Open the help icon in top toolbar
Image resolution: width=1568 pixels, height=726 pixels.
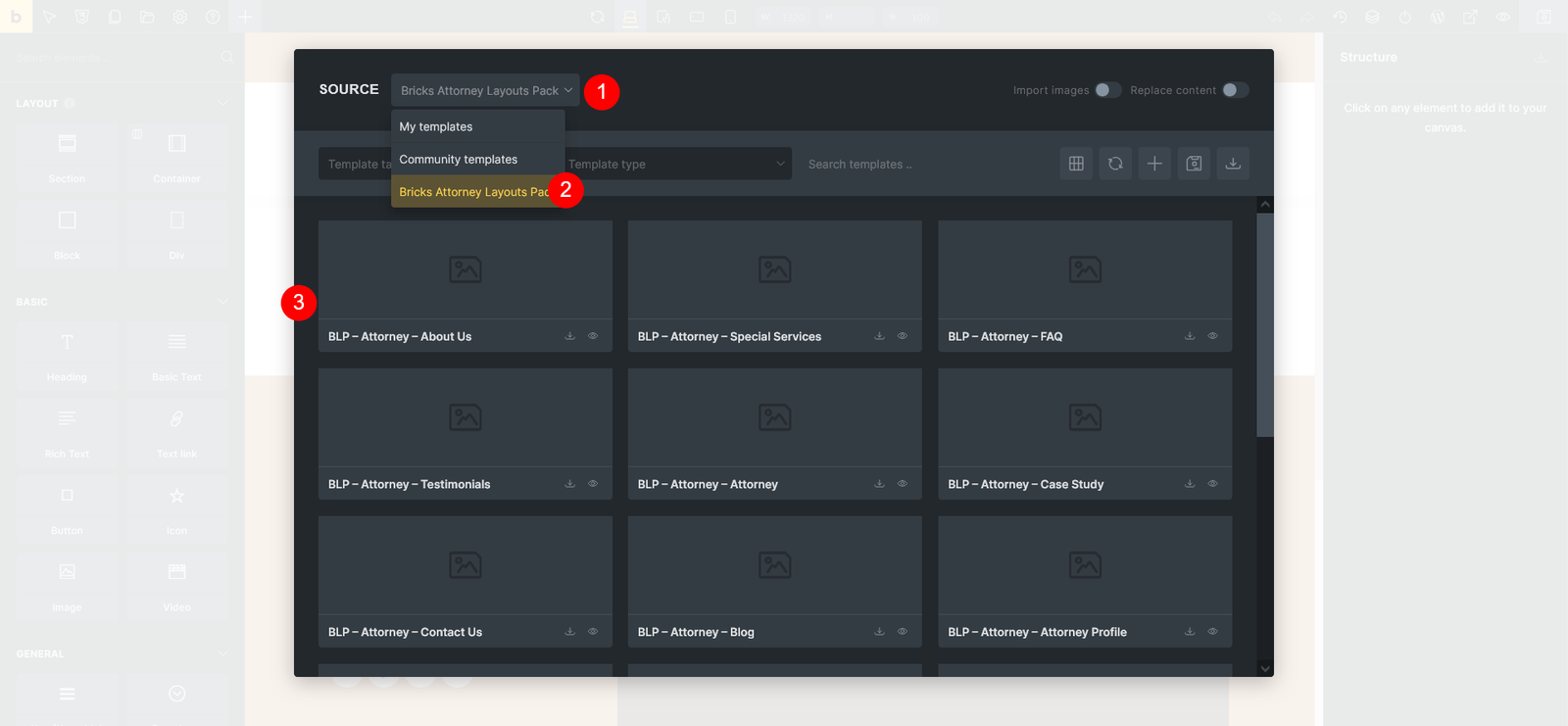click(213, 17)
